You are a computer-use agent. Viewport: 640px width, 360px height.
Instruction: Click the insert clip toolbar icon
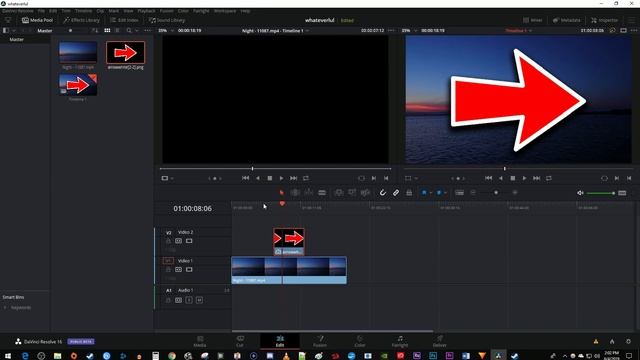click(x=338, y=193)
